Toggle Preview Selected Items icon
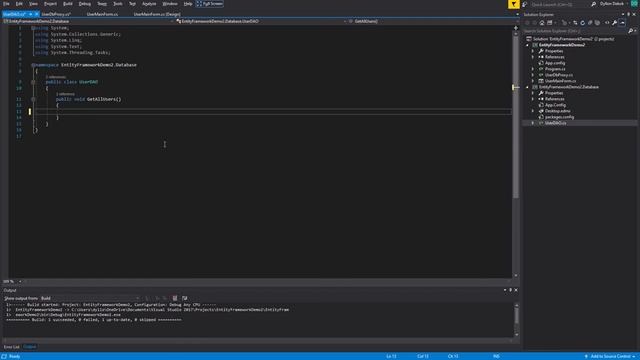Viewport: 640px width, 360px height. 622,23
